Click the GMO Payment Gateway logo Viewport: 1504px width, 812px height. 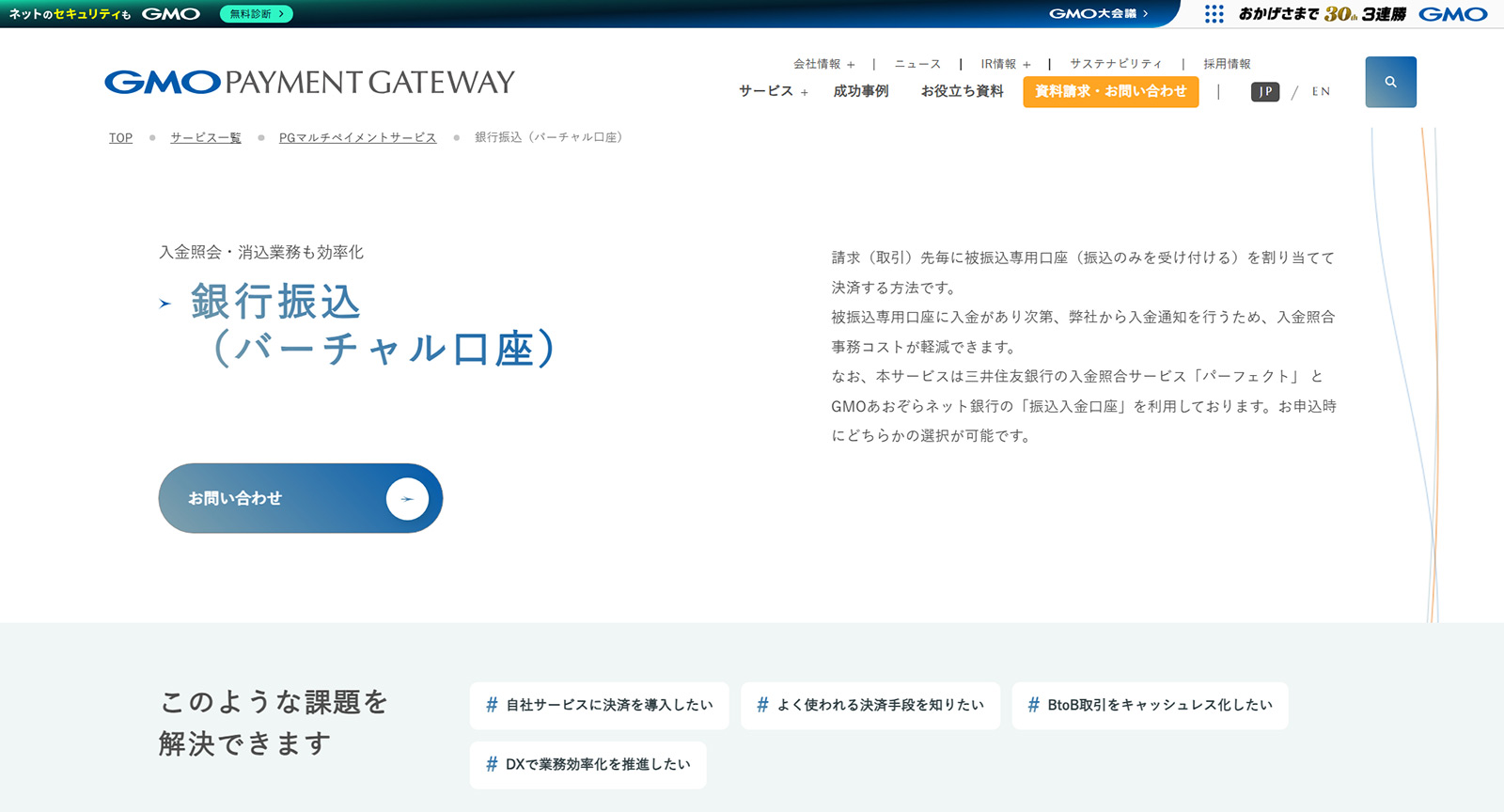309,82
